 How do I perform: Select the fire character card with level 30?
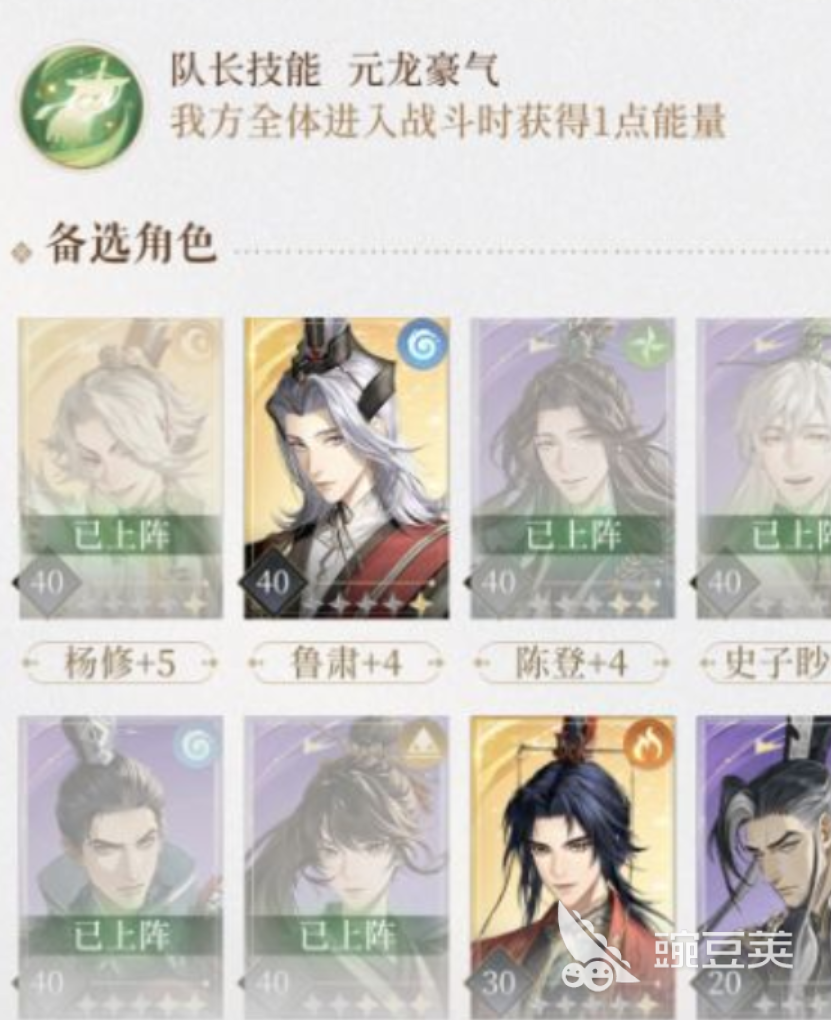tap(573, 867)
